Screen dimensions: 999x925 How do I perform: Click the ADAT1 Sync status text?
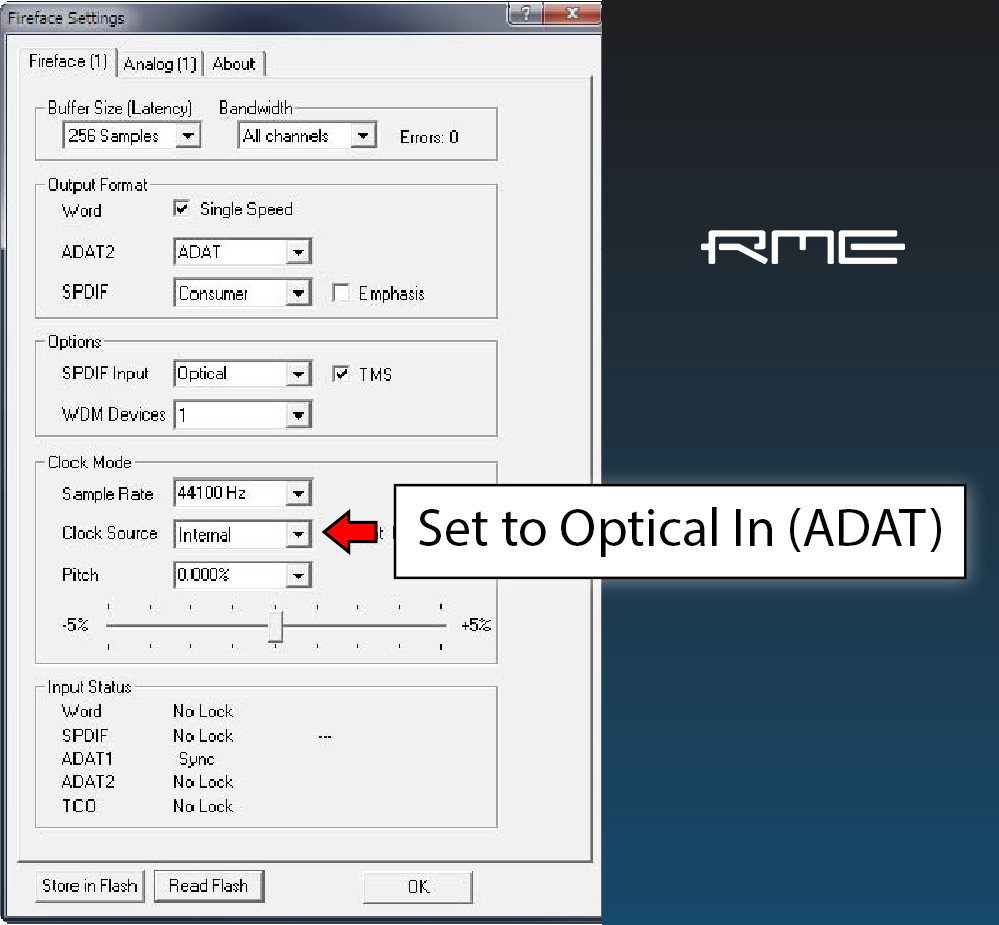click(x=196, y=759)
